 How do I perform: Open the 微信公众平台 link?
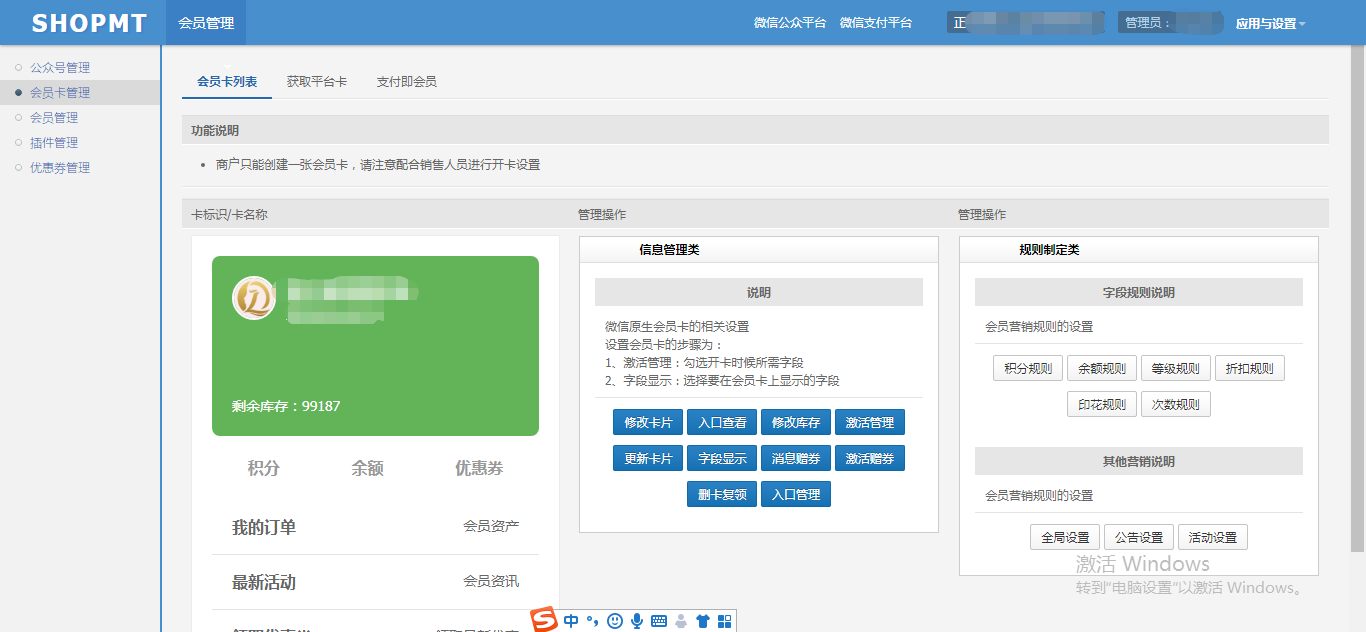(790, 23)
